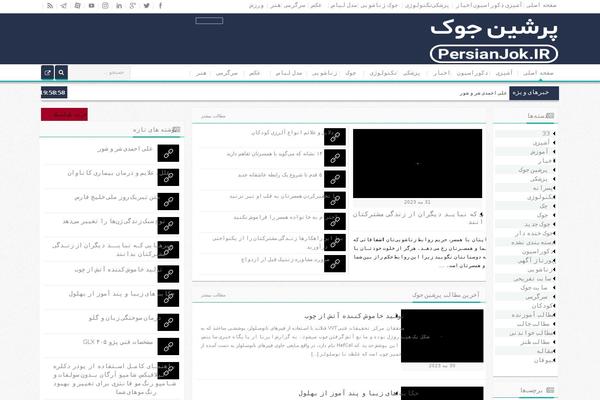
Task: Click link icon beside 'درمان سوختگی زبان و گلو'
Action: click(x=168, y=322)
